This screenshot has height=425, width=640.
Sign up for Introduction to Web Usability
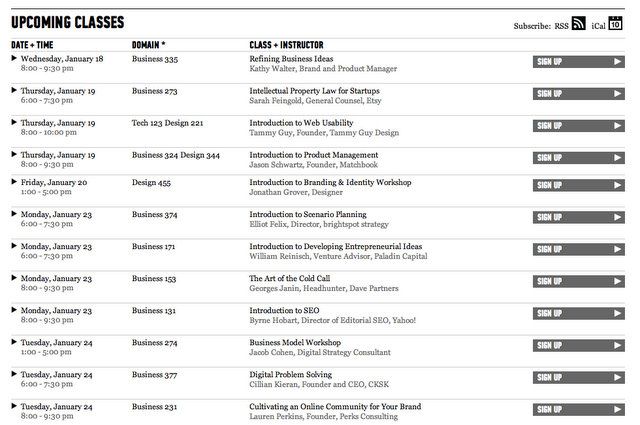(579, 125)
